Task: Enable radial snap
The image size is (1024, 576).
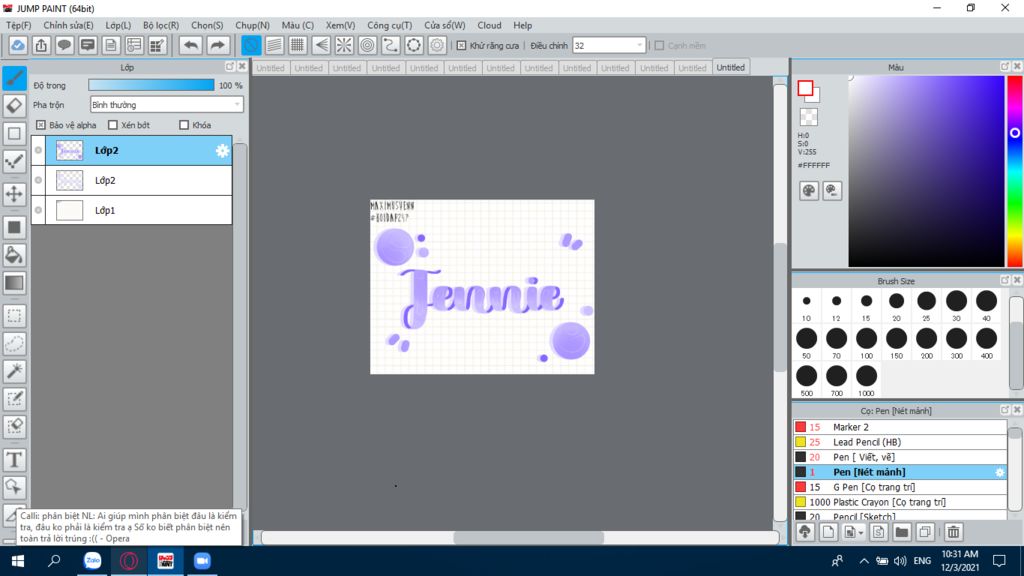Action: tap(344, 45)
